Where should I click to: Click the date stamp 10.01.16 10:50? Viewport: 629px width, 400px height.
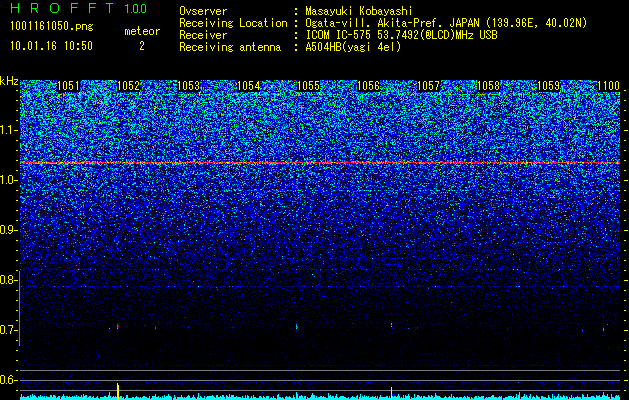(51, 46)
